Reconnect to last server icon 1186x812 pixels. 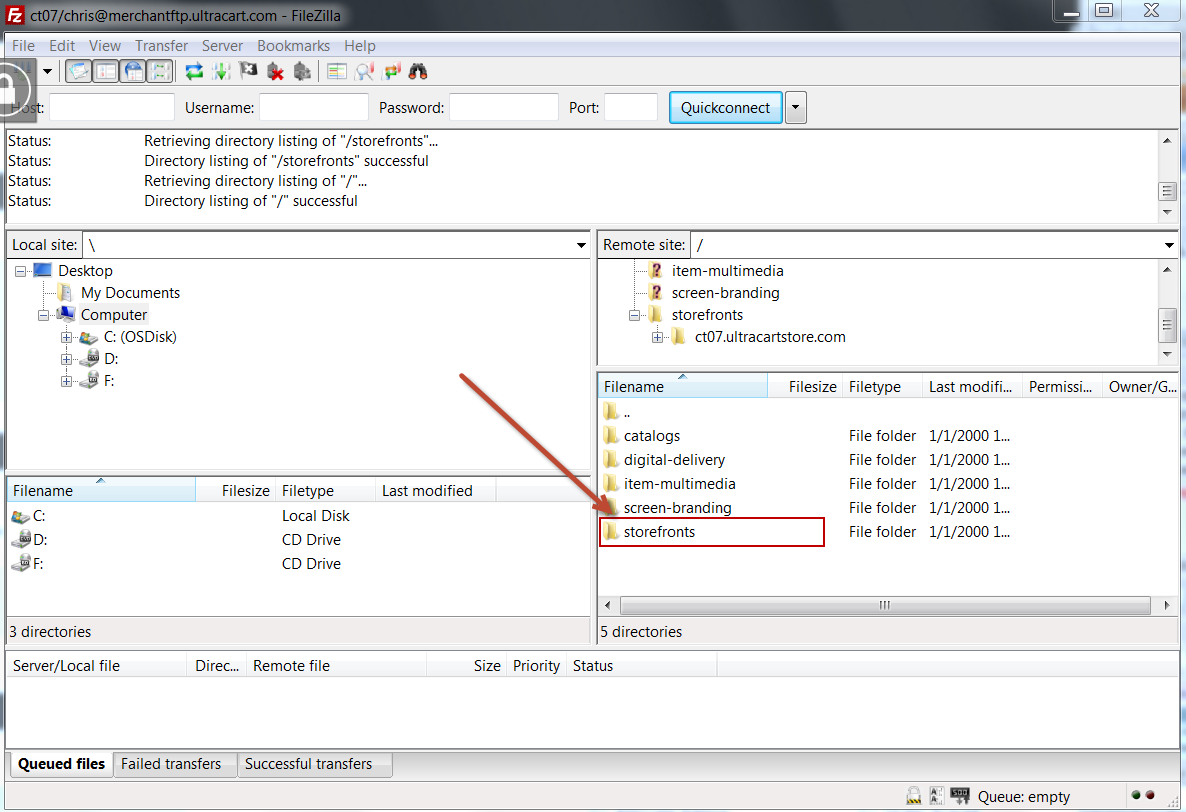click(303, 72)
